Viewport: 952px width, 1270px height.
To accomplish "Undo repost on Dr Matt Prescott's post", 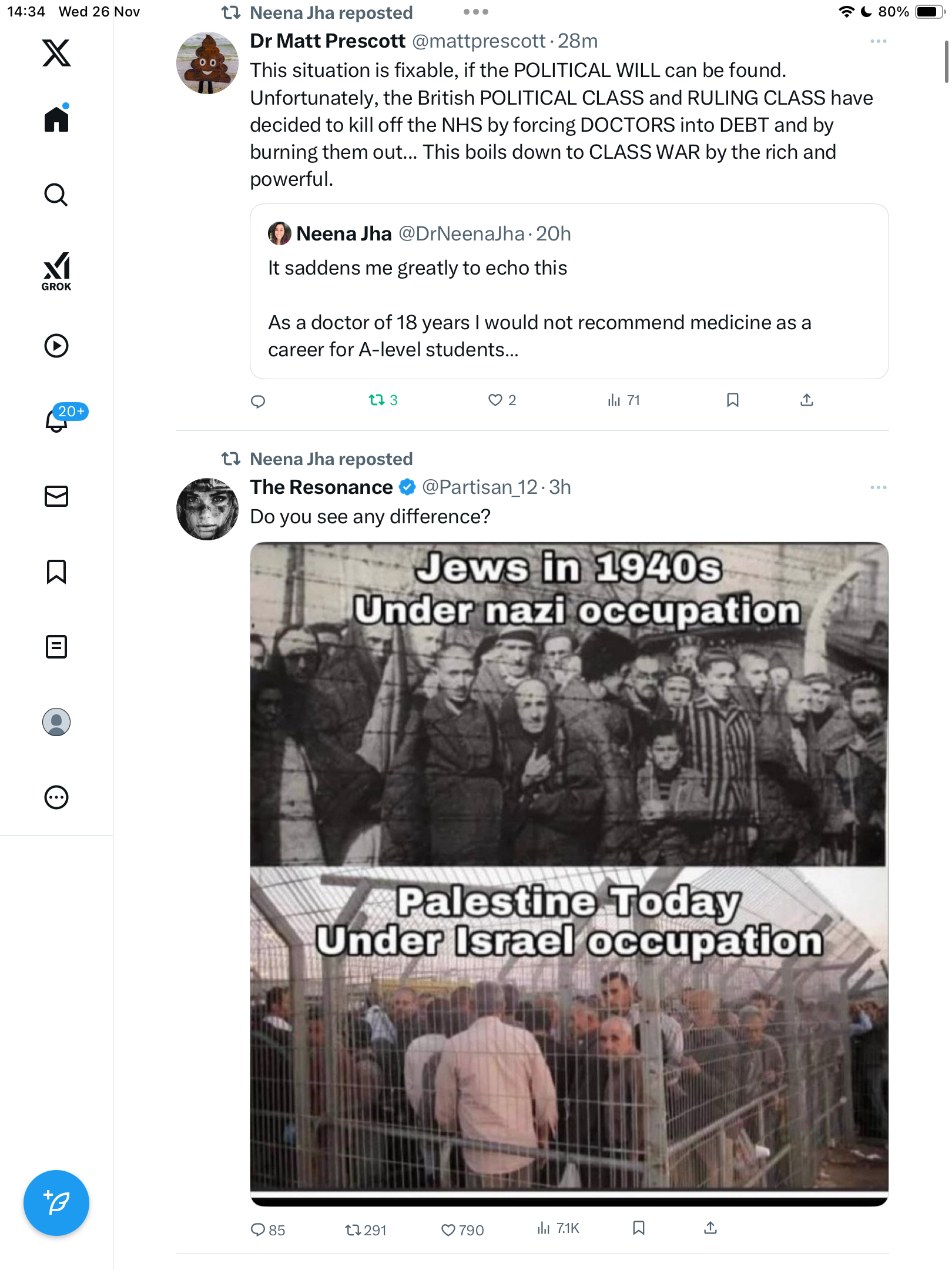I will pyautogui.click(x=377, y=400).
